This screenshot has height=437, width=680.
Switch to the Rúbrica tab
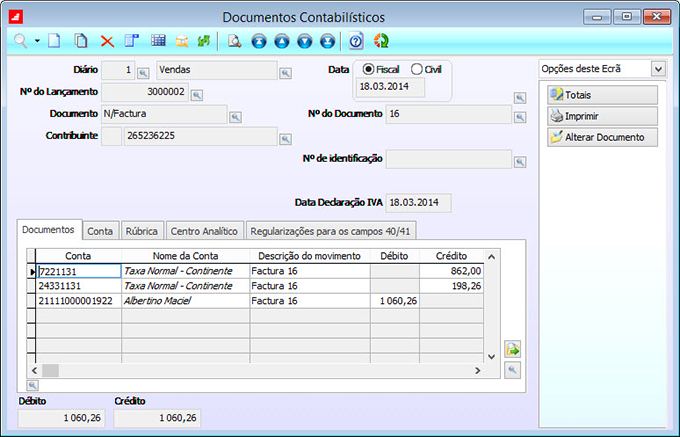(140, 231)
